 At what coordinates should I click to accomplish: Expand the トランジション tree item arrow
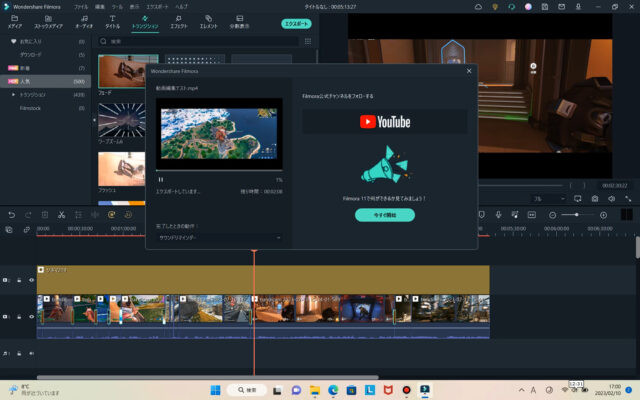pyautogui.click(x=13, y=95)
